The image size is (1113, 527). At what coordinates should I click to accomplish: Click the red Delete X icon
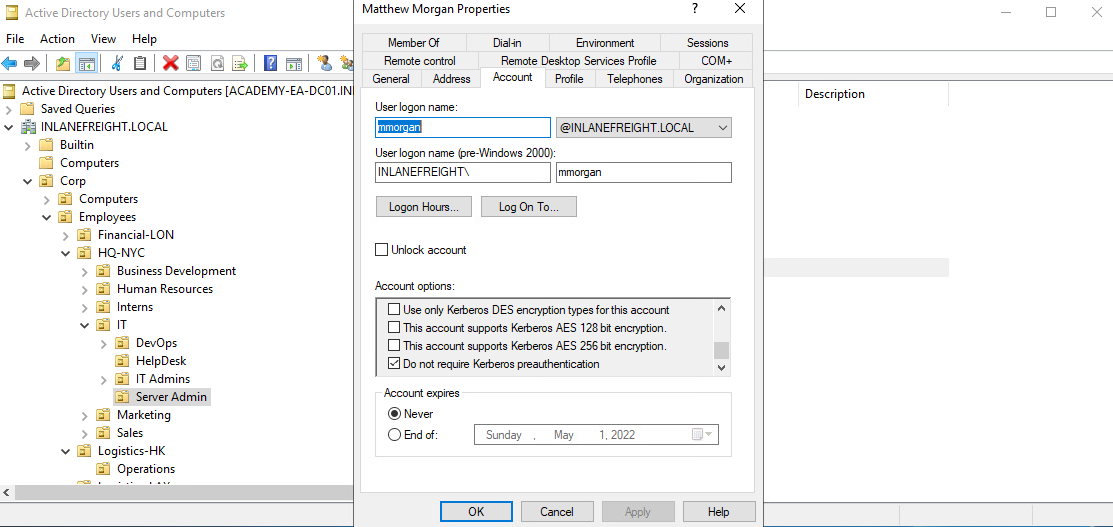[170, 64]
